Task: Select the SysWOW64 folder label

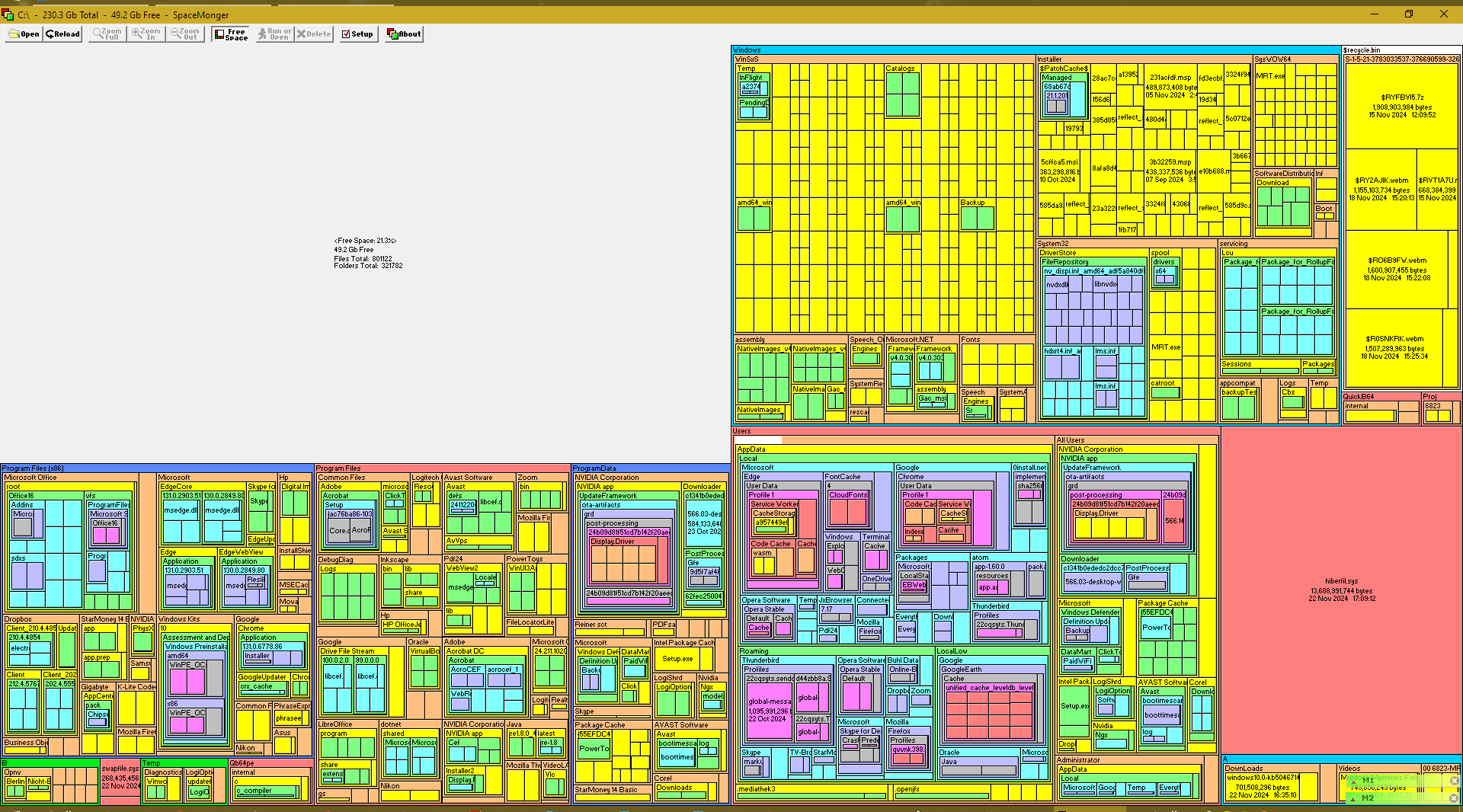Action: pyautogui.click(x=1273, y=59)
